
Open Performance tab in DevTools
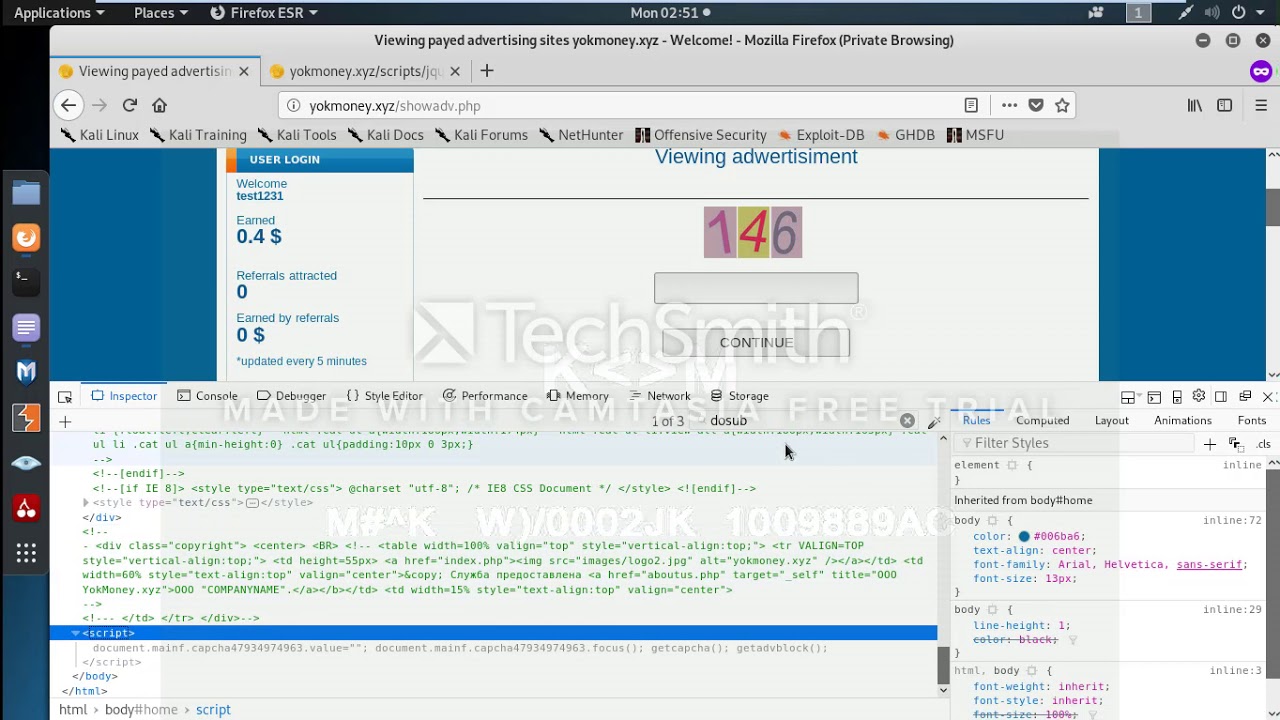pyautogui.click(x=485, y=396)
